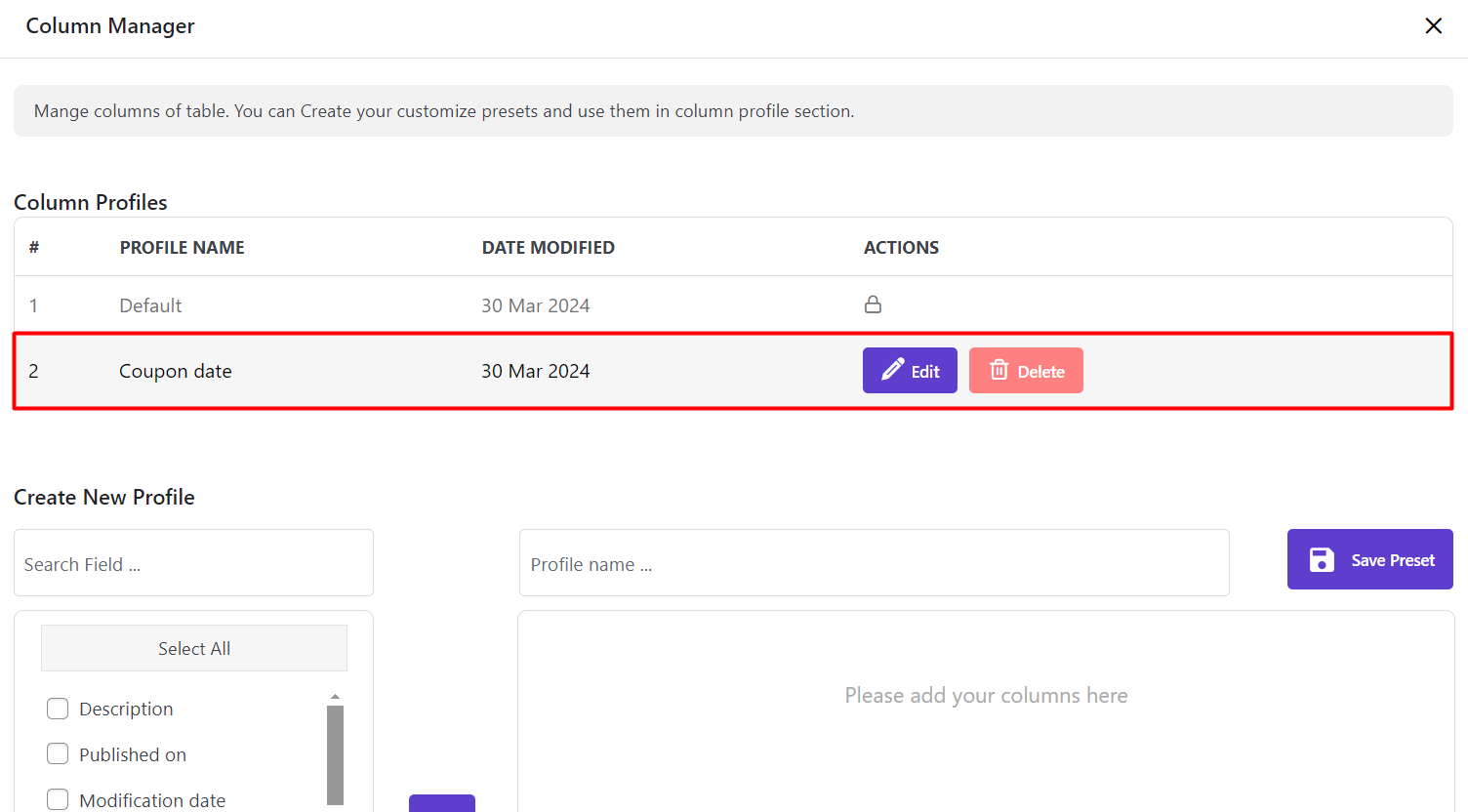This screenshot has width=1468, height=812.
Task: Click the PROFILE NAME column header
Action: click(x=182, y=248)
